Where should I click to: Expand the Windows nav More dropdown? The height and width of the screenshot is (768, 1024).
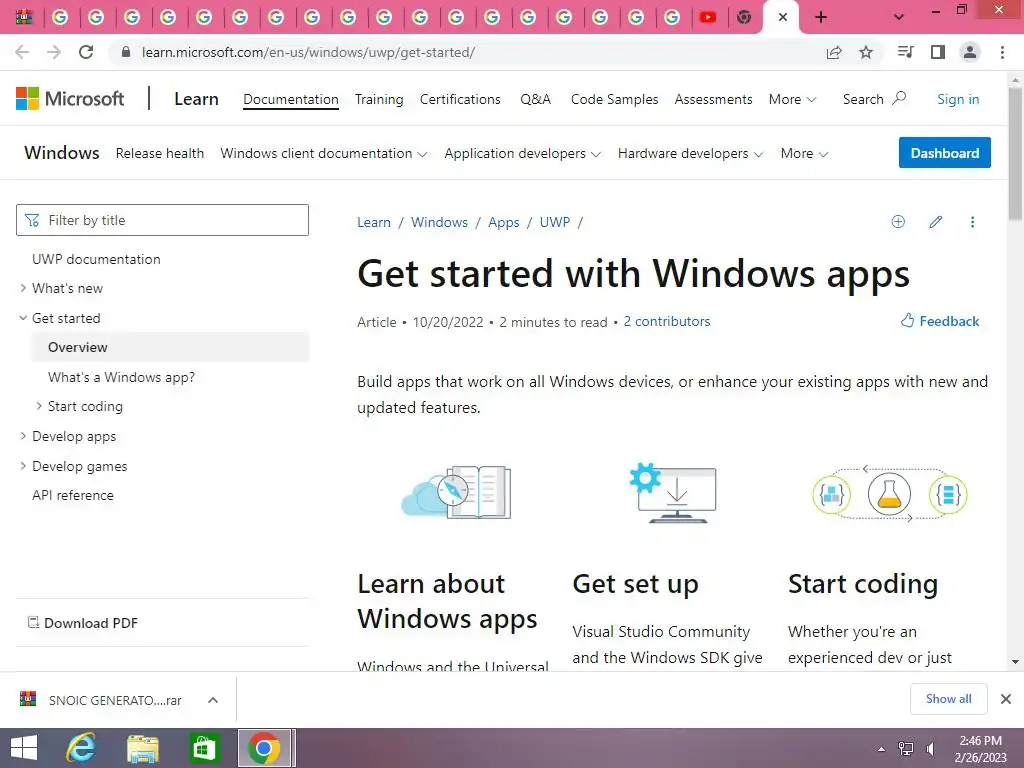804,153
